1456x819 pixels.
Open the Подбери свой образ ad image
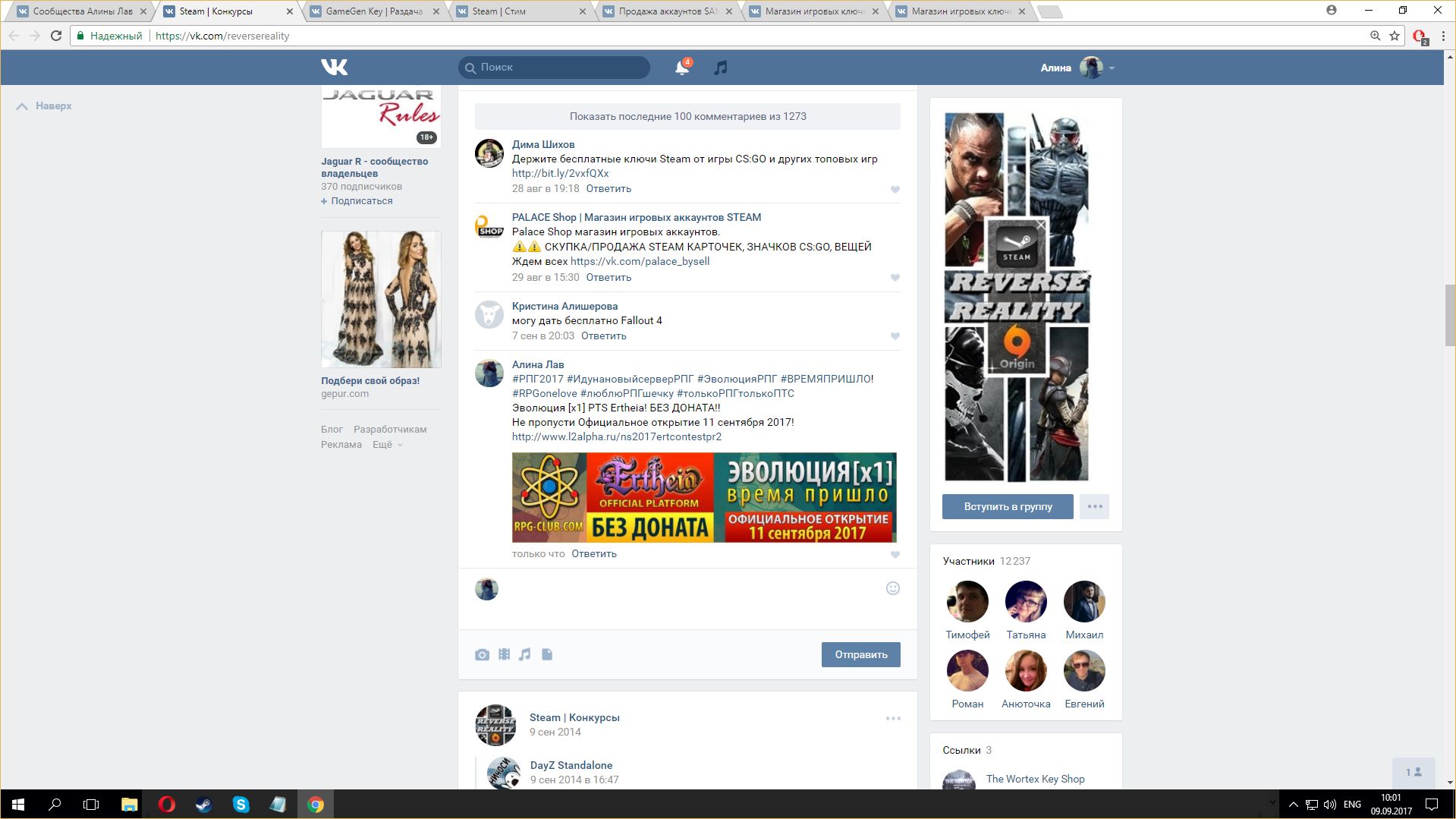click(381, 299)
